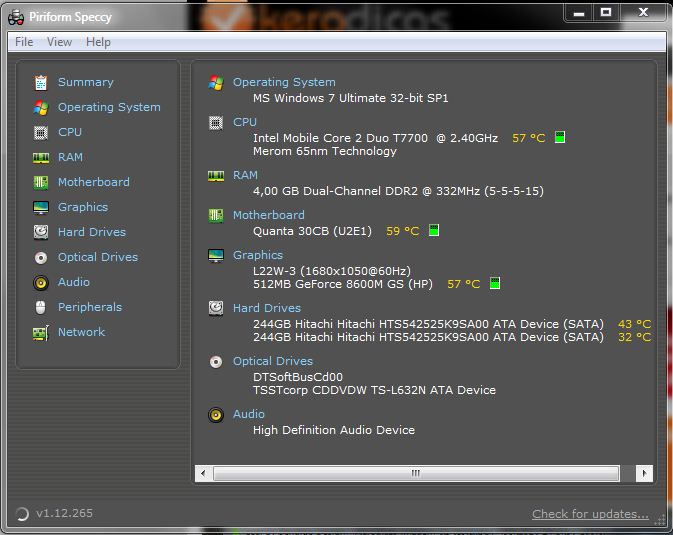This screenshot has height=535, width=673.
Task: Open Peripherals in the sidebar
Action: (x=90, y=307)
